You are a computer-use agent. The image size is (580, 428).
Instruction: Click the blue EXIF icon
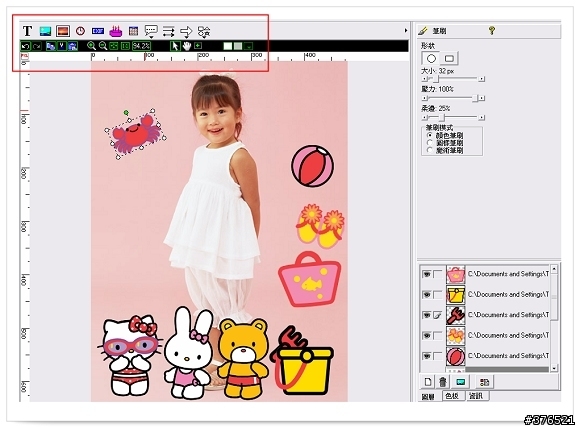click(x=98, y=31)
